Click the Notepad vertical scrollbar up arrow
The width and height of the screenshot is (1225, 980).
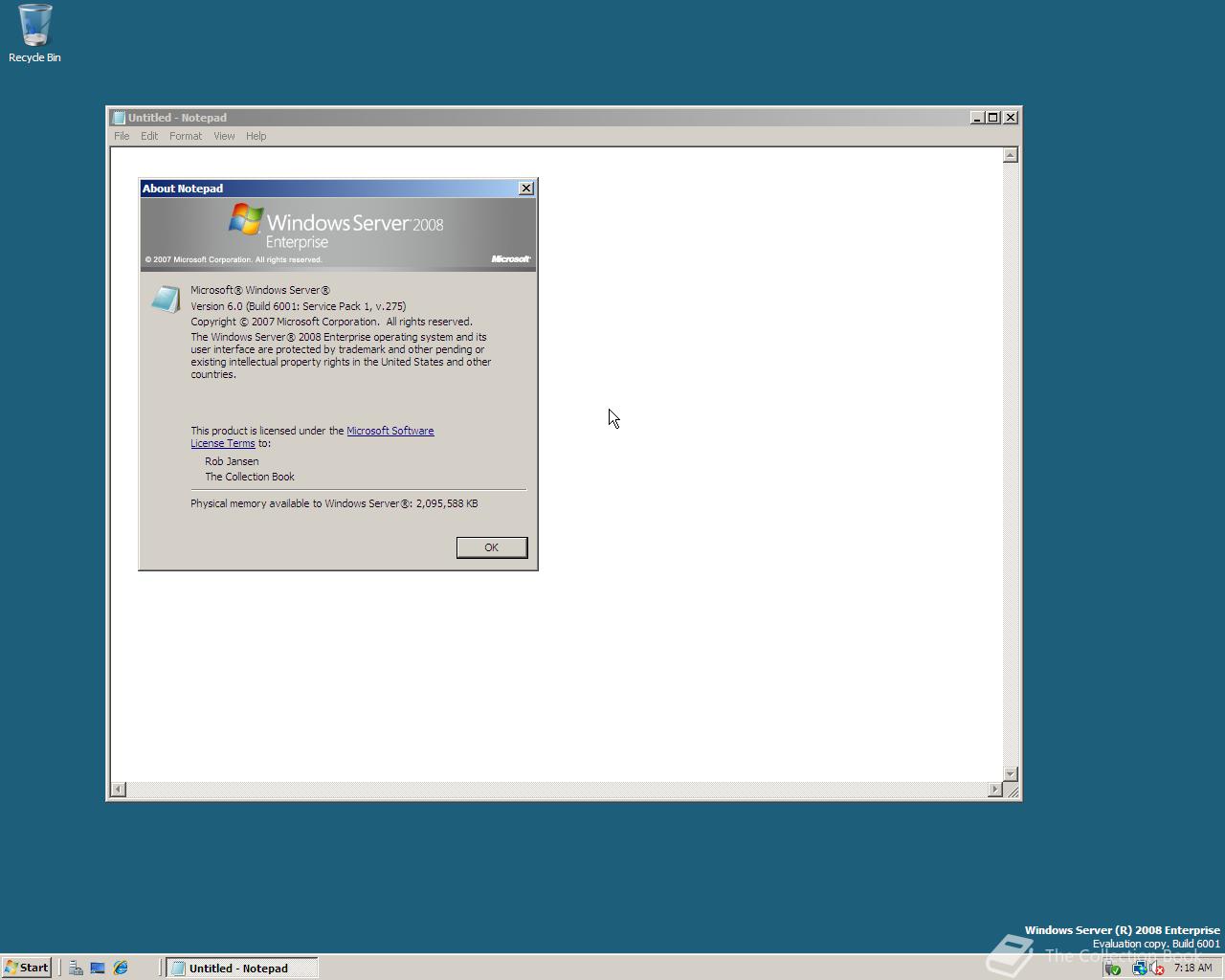[x=1010, y=155]
